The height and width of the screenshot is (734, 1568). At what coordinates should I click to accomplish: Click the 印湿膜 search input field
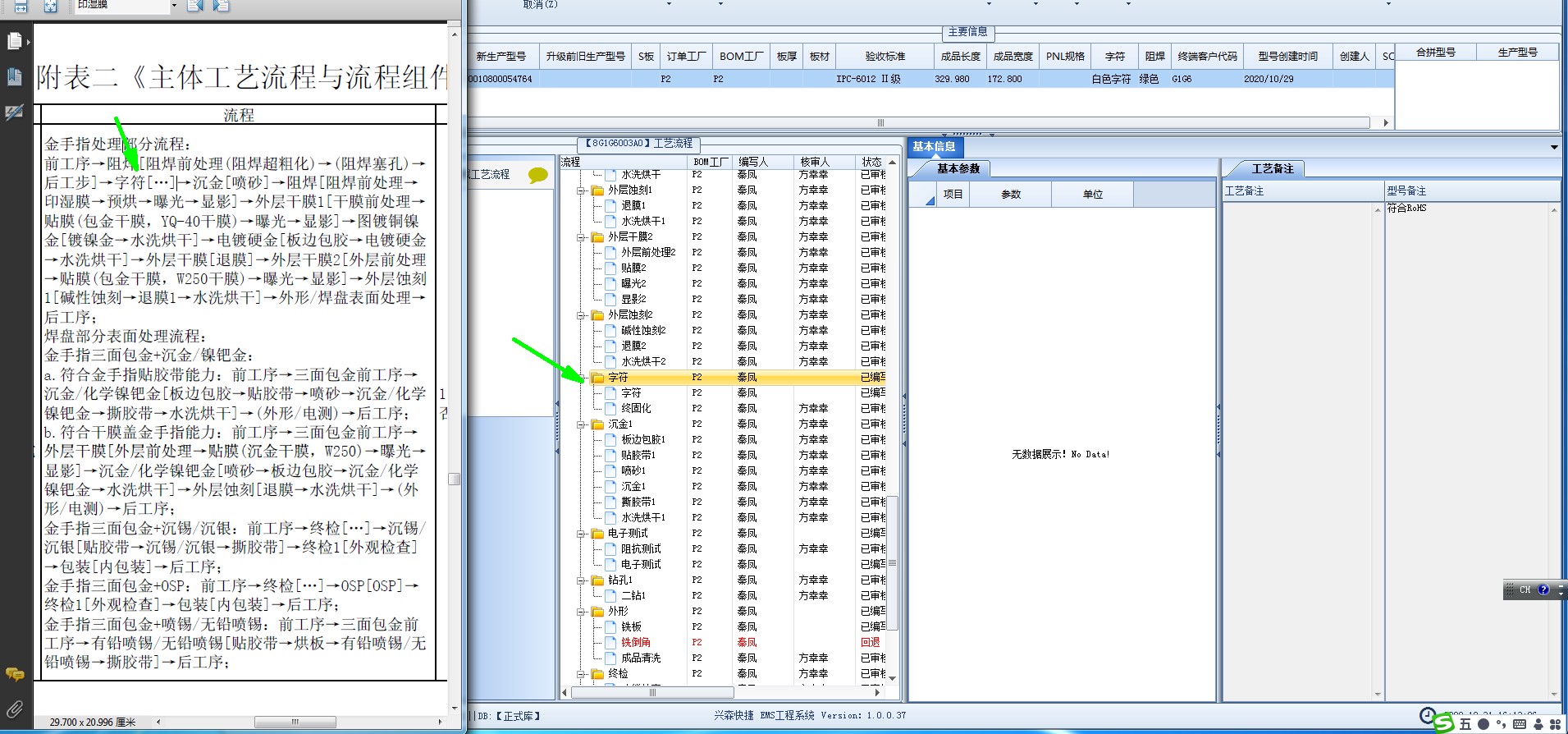click(121, 5)
